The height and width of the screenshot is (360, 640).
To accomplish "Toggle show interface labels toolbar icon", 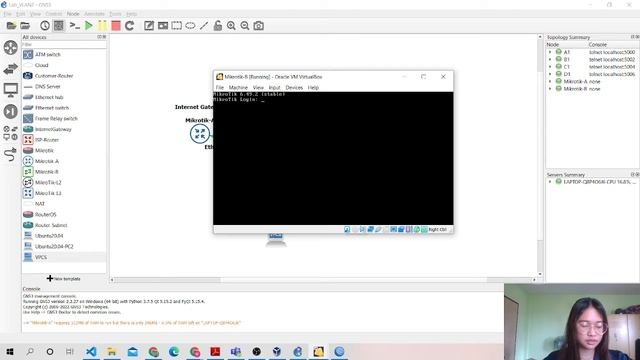I will (59, 26).
